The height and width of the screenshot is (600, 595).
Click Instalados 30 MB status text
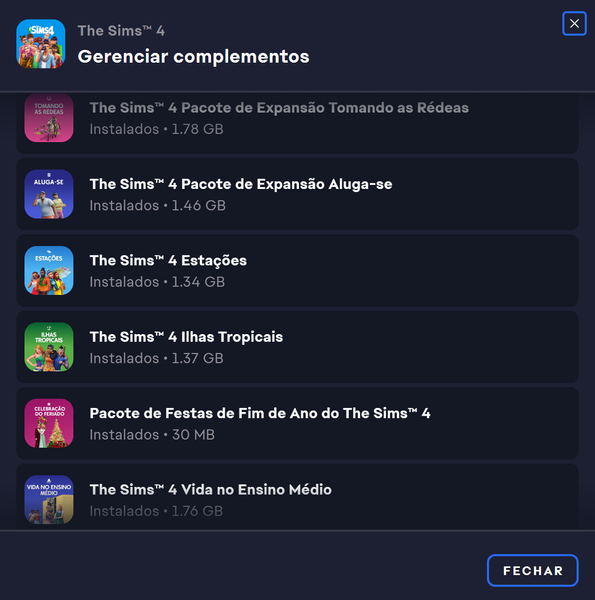pyautogui.click(x=152, y=435)
